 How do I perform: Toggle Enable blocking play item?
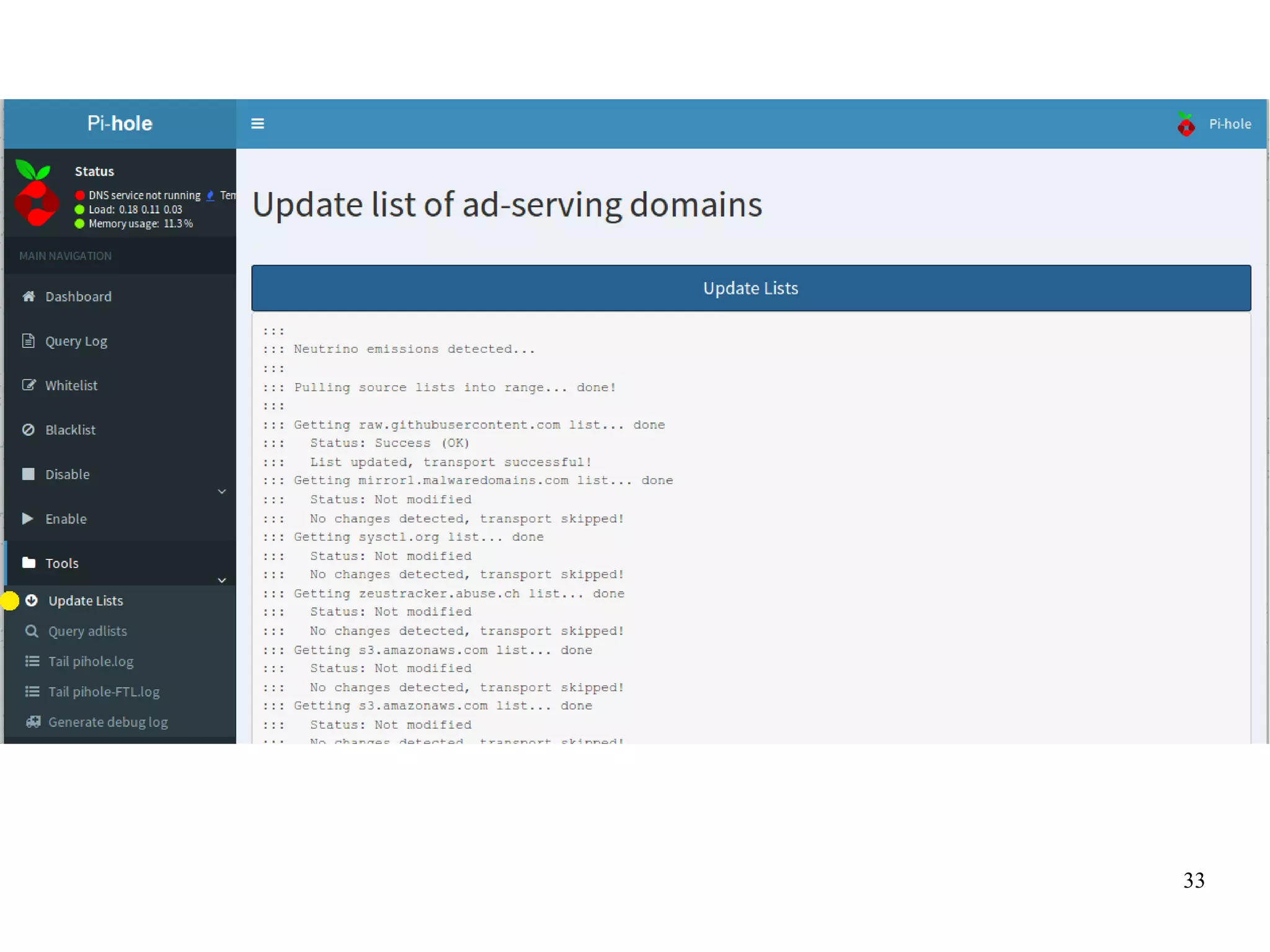click(x=66, y=519)
